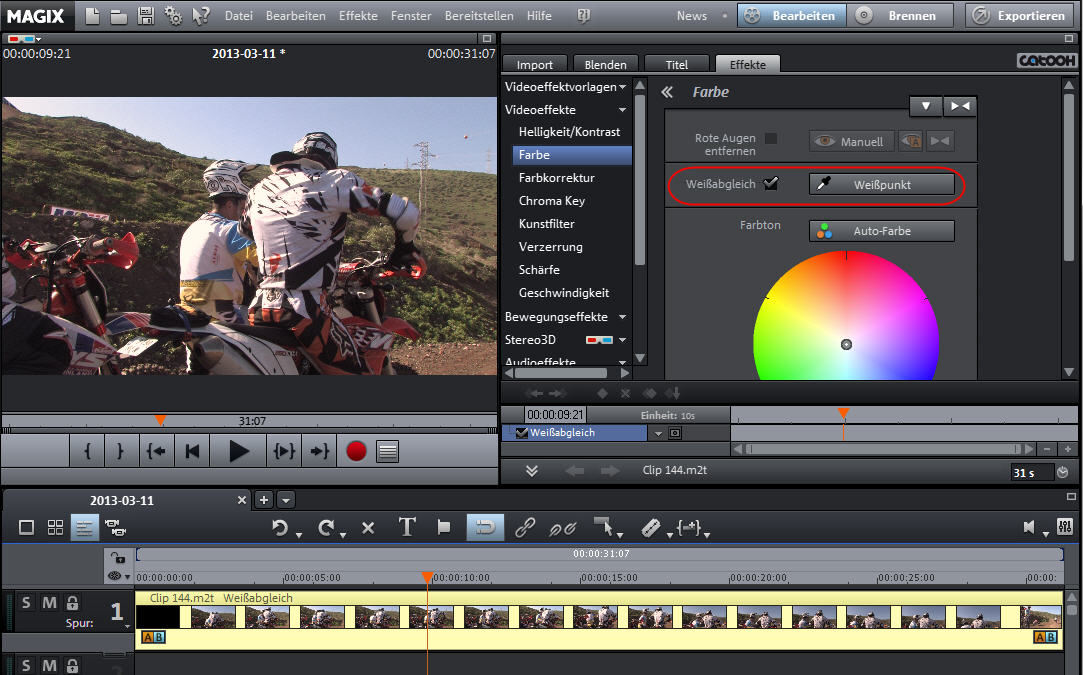Click the undo arrow in timeline toolbar
Image resolution: width=1083 pixels, height=675 pixels.
click(x=281, y=528)
